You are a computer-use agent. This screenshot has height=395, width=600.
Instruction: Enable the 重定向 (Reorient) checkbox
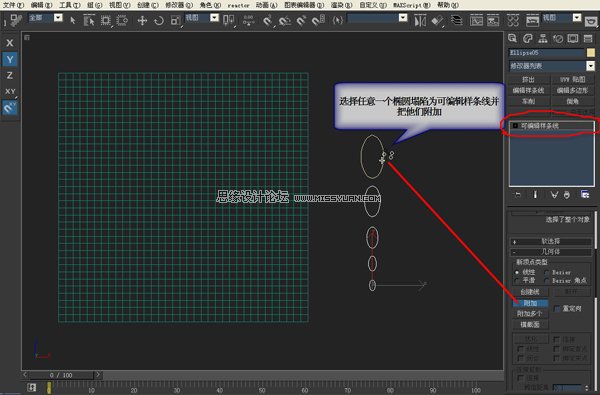coord(557,308)
